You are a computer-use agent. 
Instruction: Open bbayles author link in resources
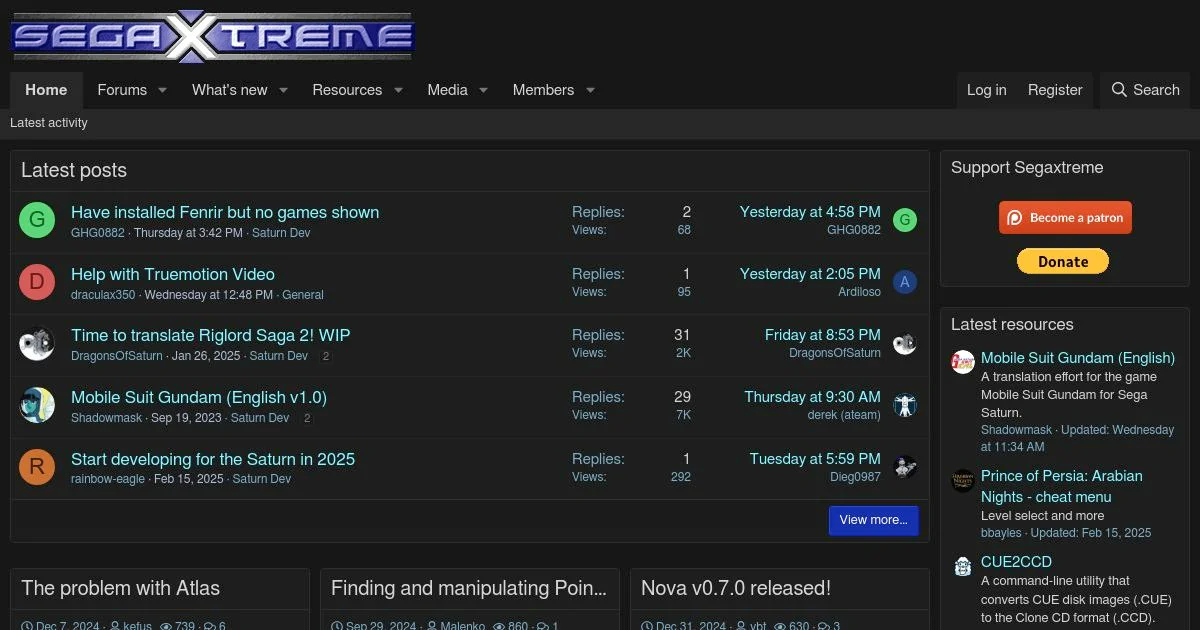(1001, 533)
